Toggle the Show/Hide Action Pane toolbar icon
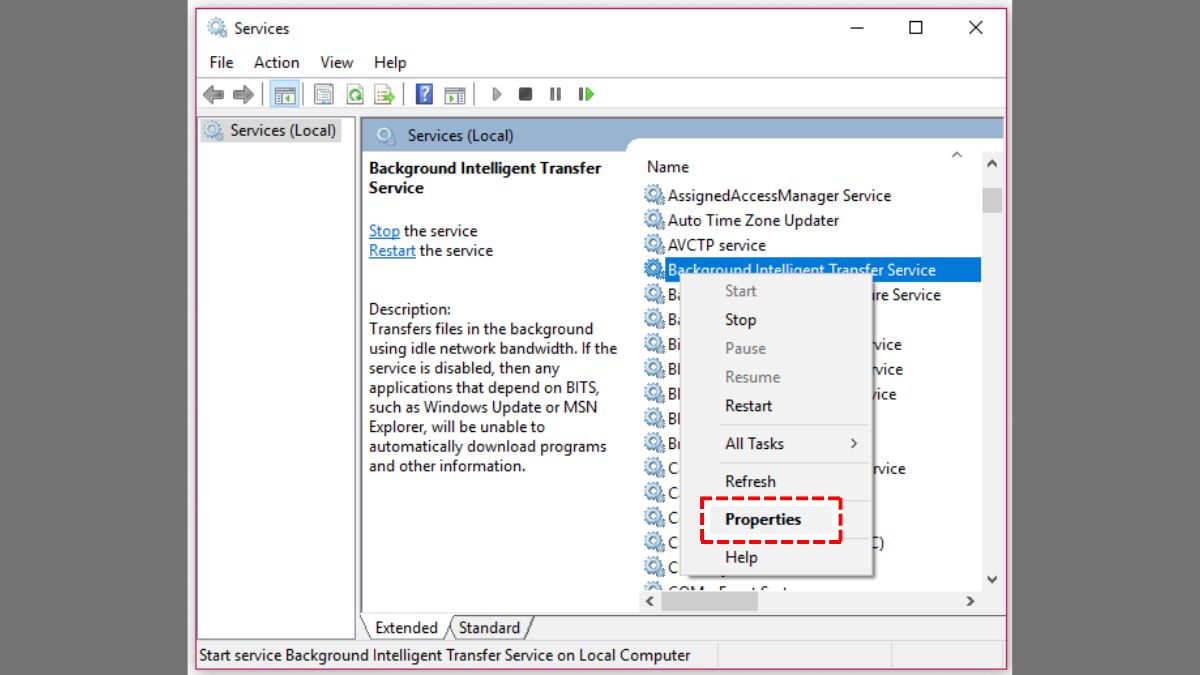Image resolution: width=1200 pixels, height=675 pixels. pyautogui.click(x=455, y=94)
